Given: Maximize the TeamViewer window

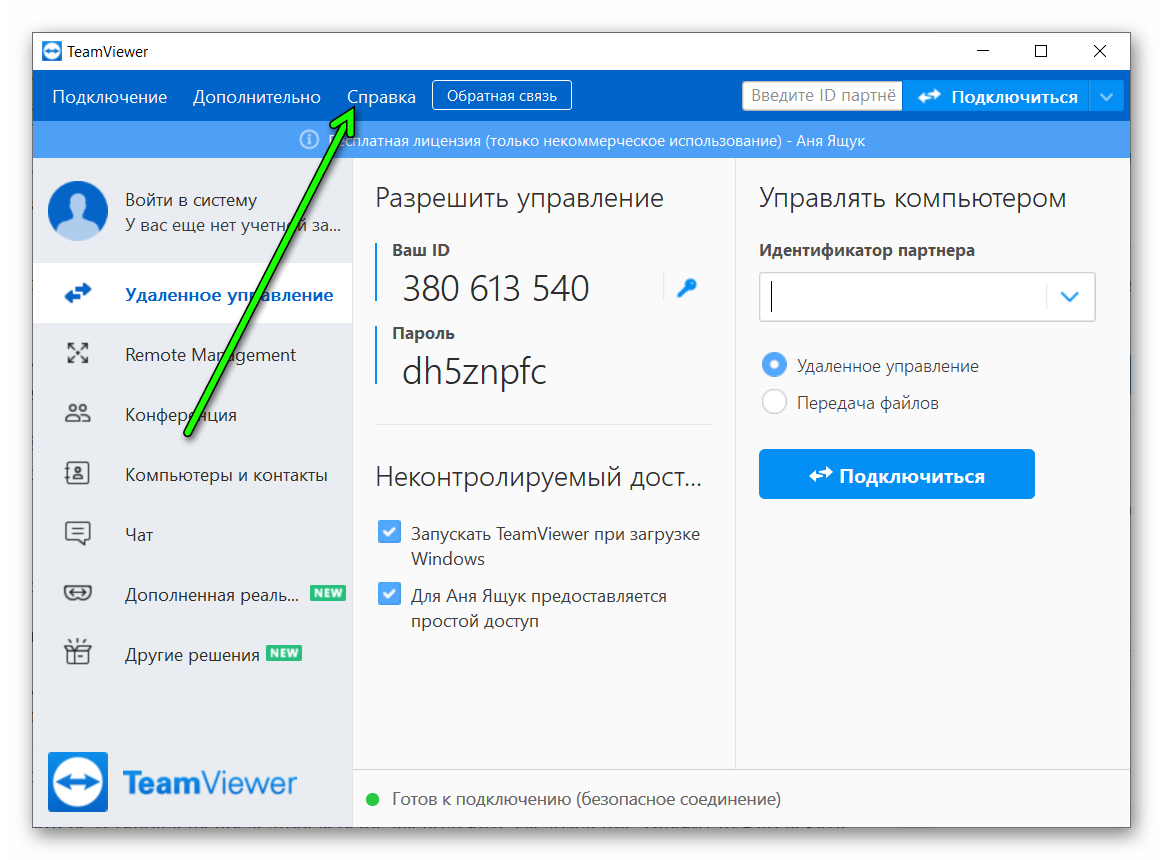Looking at the screenshot, I should coord(1041,50).
